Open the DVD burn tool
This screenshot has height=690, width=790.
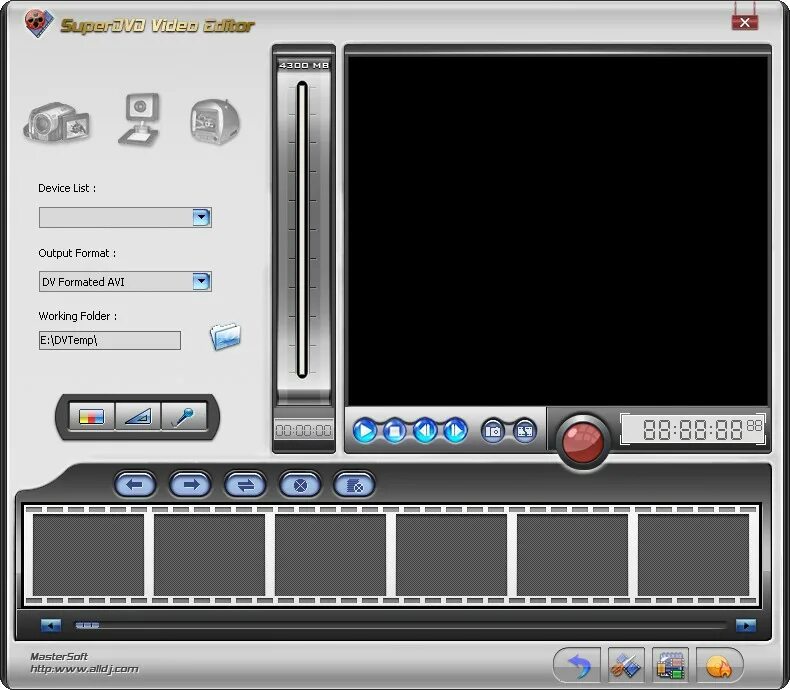718,666
